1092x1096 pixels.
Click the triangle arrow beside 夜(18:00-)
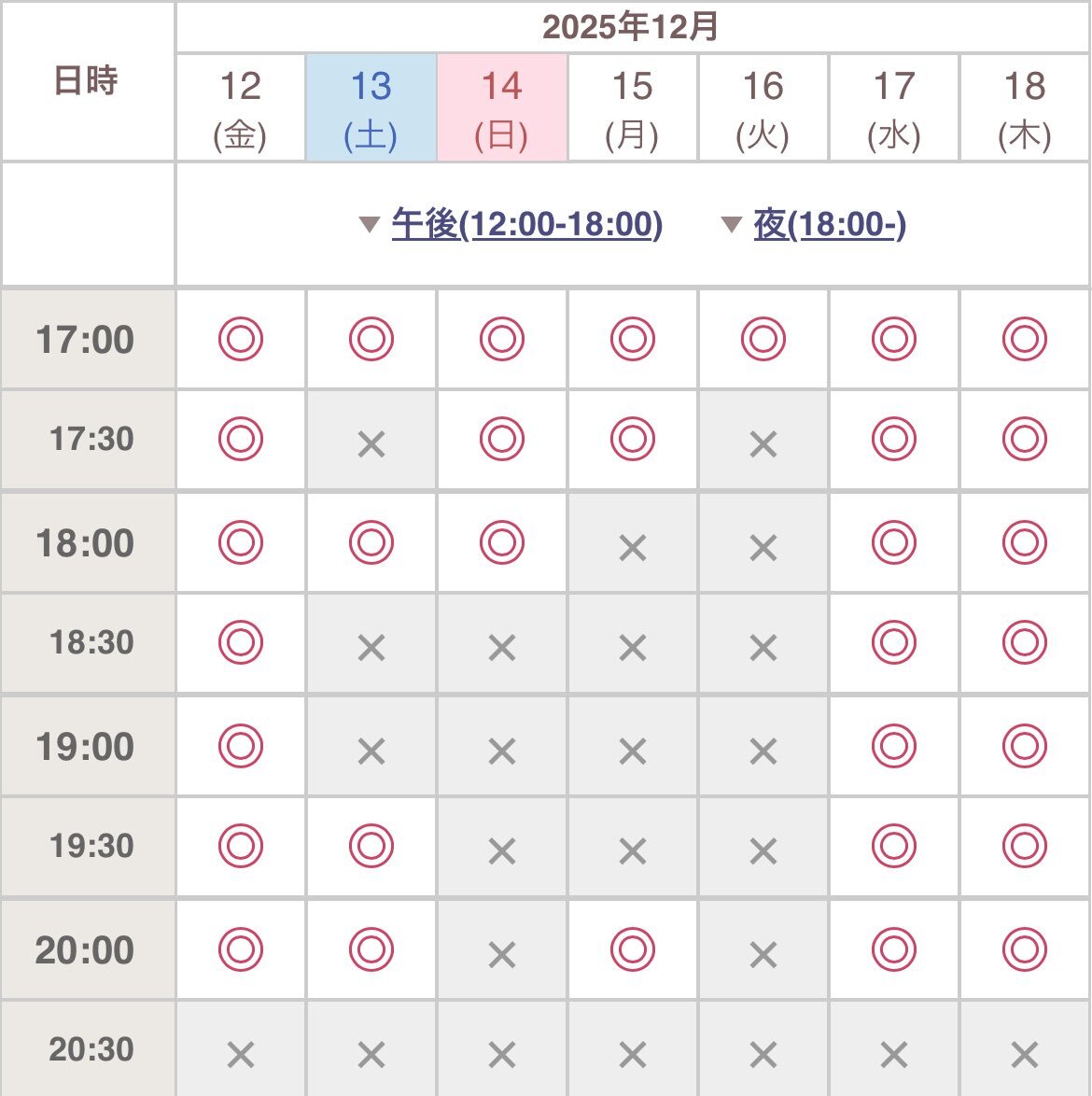732,225
